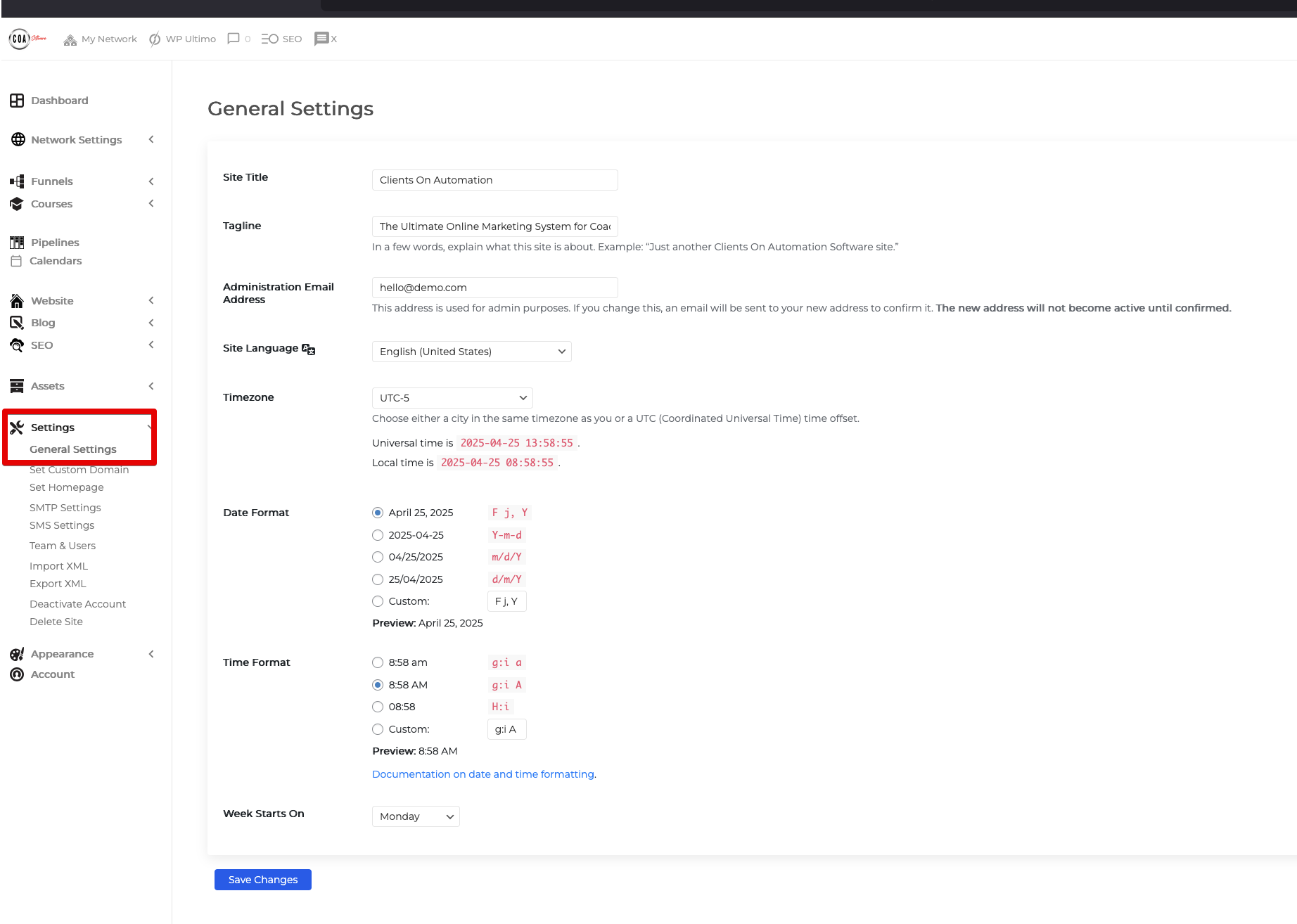Open the Funnels section icon
This screenshot has width=1297, height=924.
pyautogui.click(x=17, y=181)
